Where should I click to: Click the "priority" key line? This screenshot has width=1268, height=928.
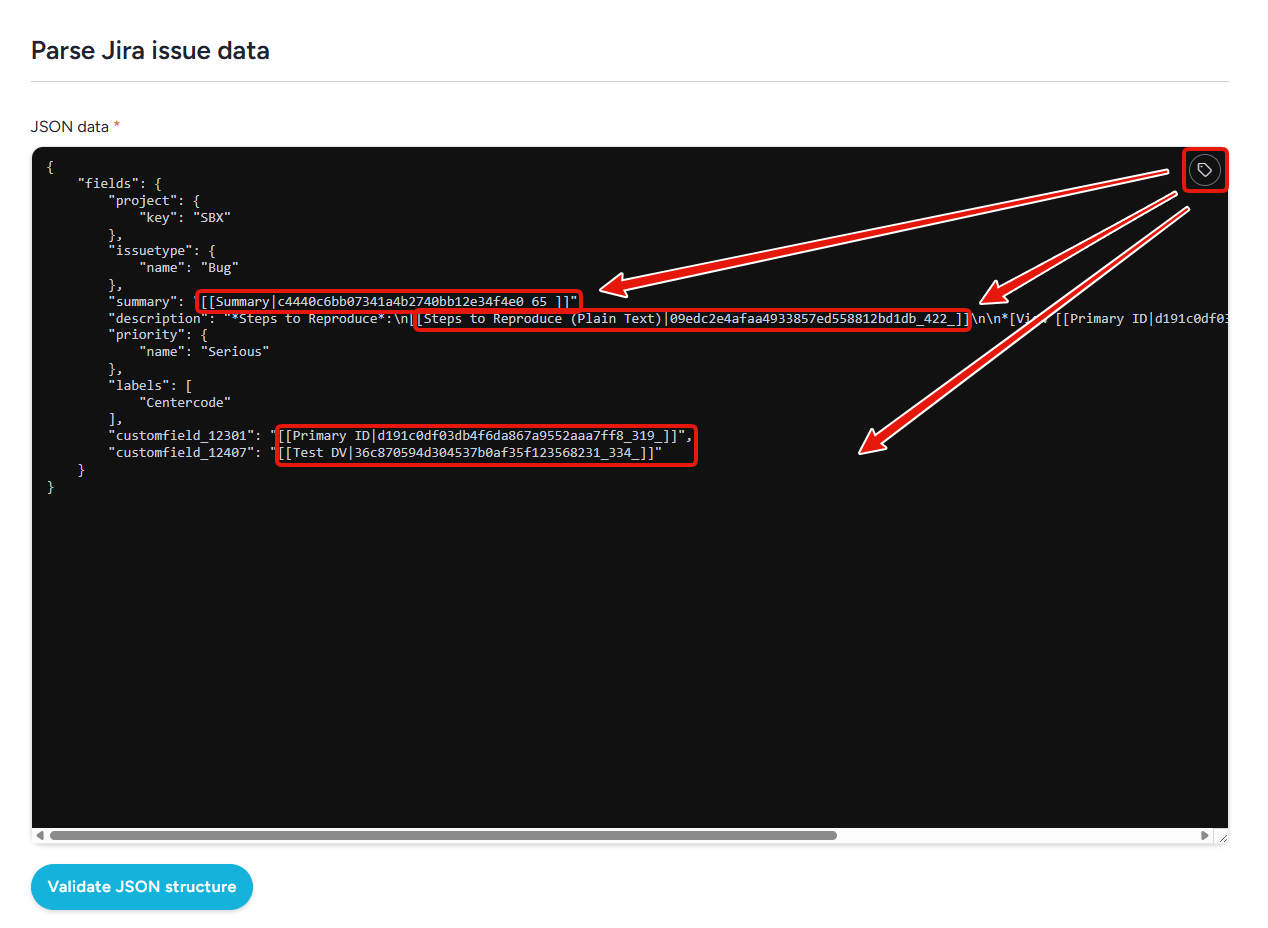(x=159, y=335)
